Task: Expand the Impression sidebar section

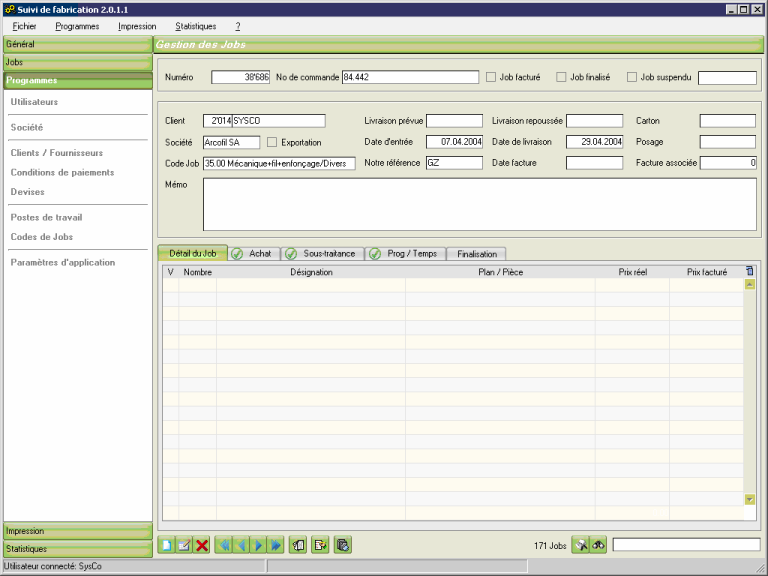Action: coord(77,531)
